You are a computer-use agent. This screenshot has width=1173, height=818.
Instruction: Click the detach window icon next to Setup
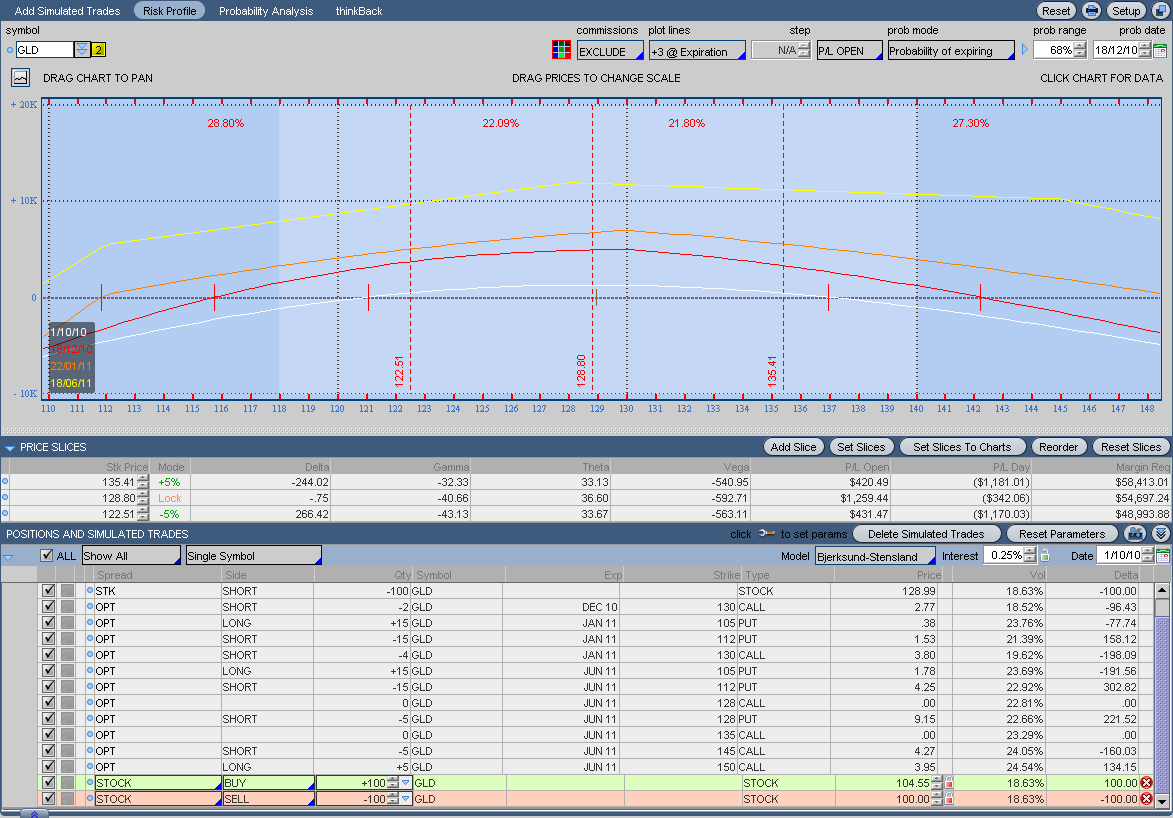pyautogui.click(x=1160, y=11)
